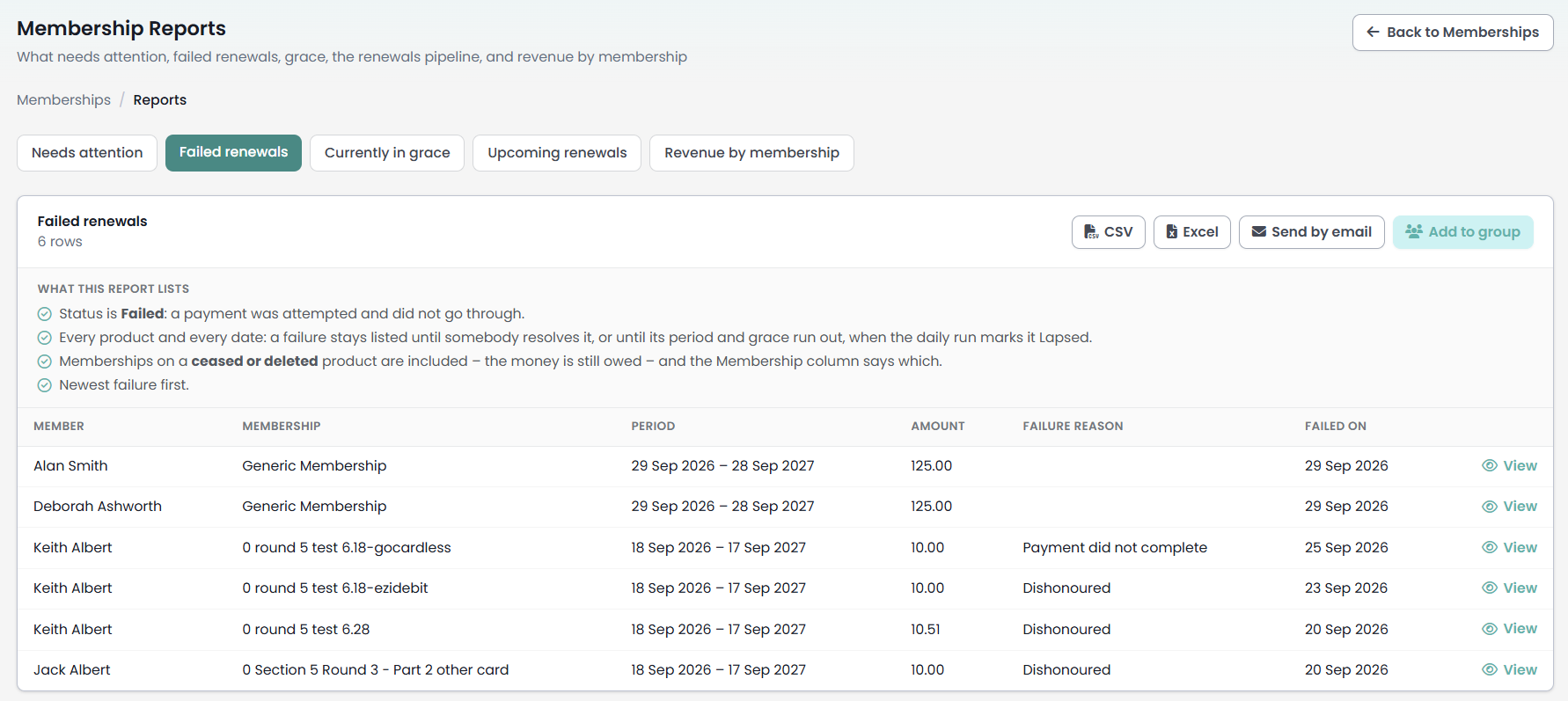Click '0 round 5 test 6.28' membership
This screenshot has height=701, width=1568.
306,630
